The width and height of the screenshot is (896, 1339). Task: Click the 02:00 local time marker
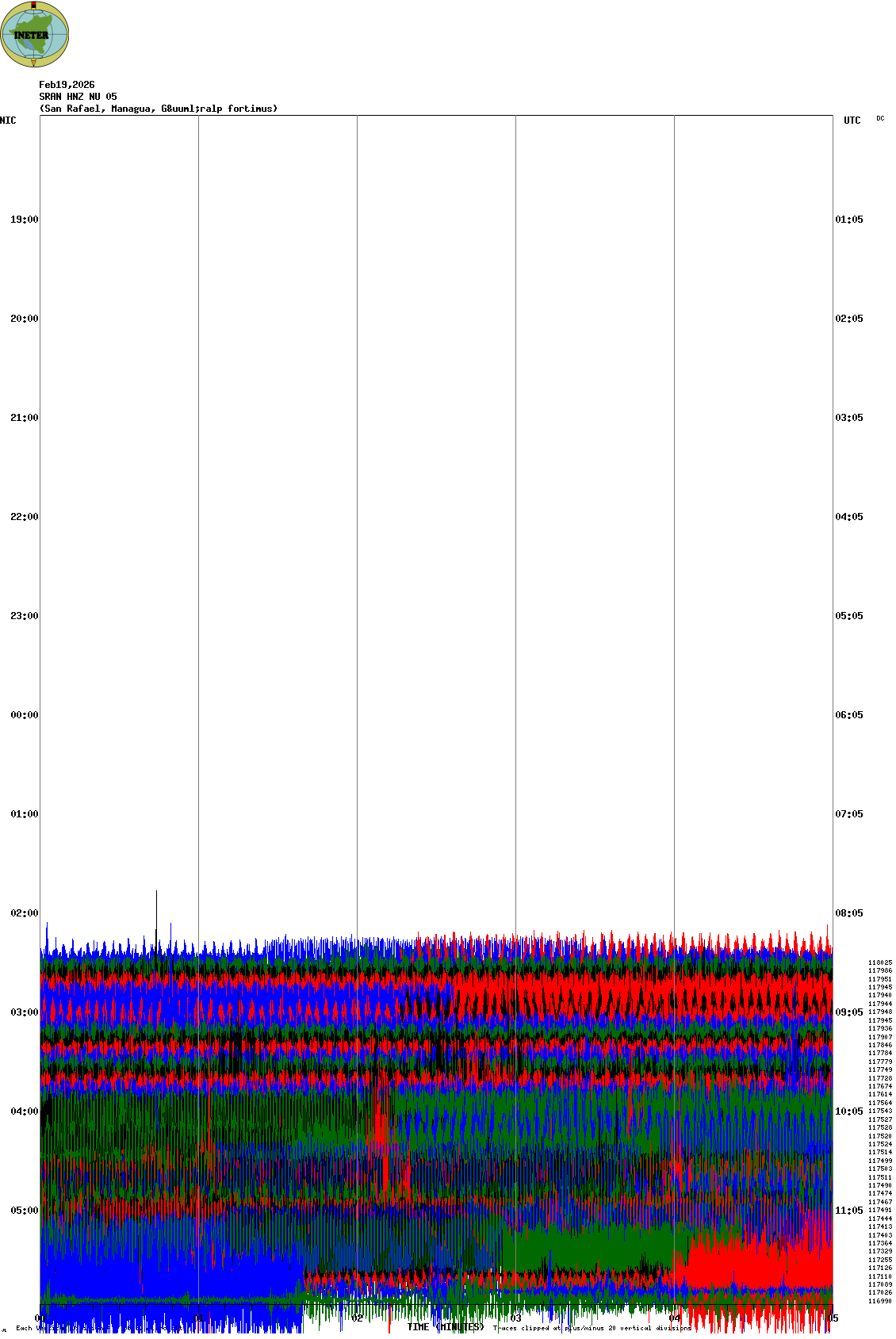[x=24, y=913]
